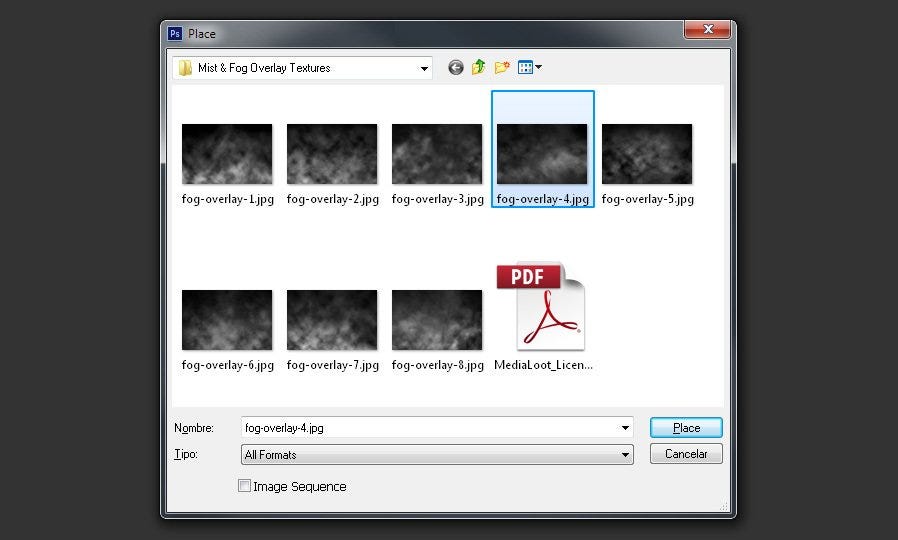
Task: Click the fog-overlay-2.jpg file name text
Action: point(333,199)
